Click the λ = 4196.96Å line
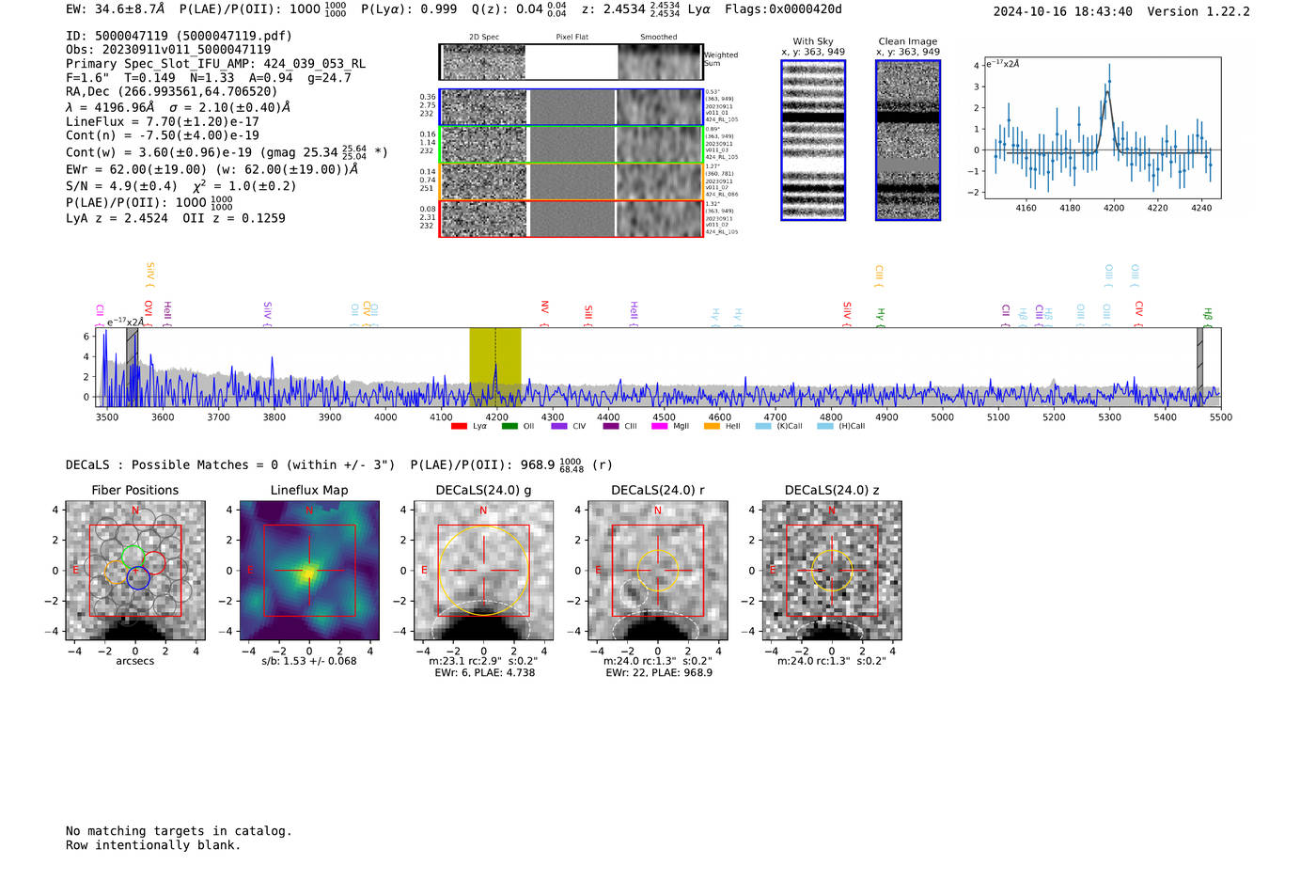Screen dimensions: 1316x896 coord(178,107)
